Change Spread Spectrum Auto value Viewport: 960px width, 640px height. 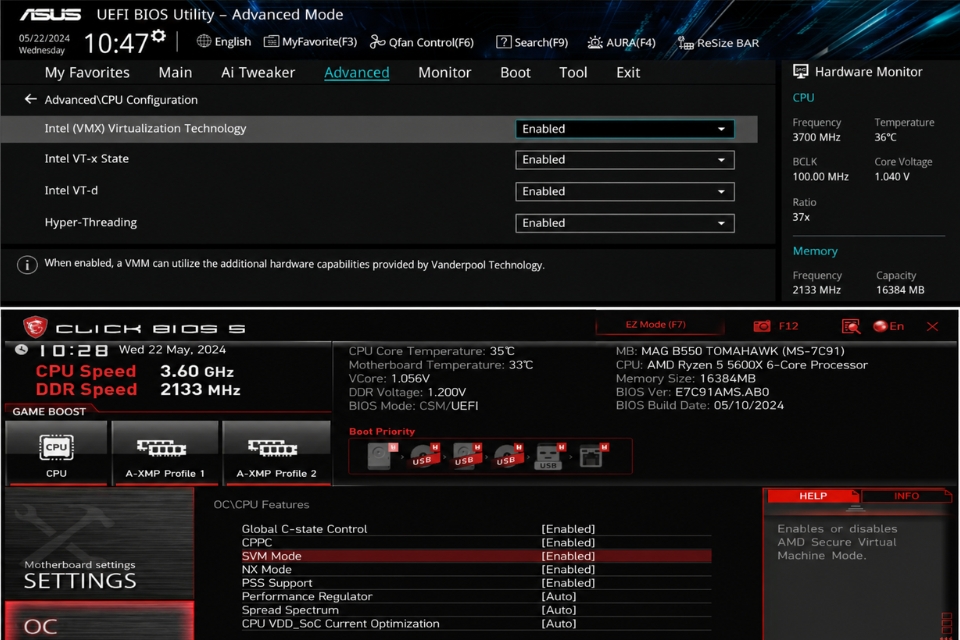point(558,610)
